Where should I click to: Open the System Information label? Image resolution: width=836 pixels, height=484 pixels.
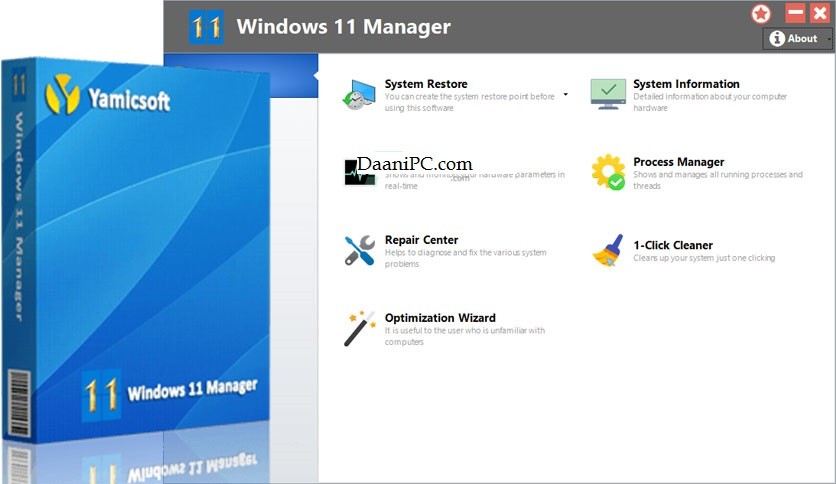pyautogui.click(x=686, y=84)
